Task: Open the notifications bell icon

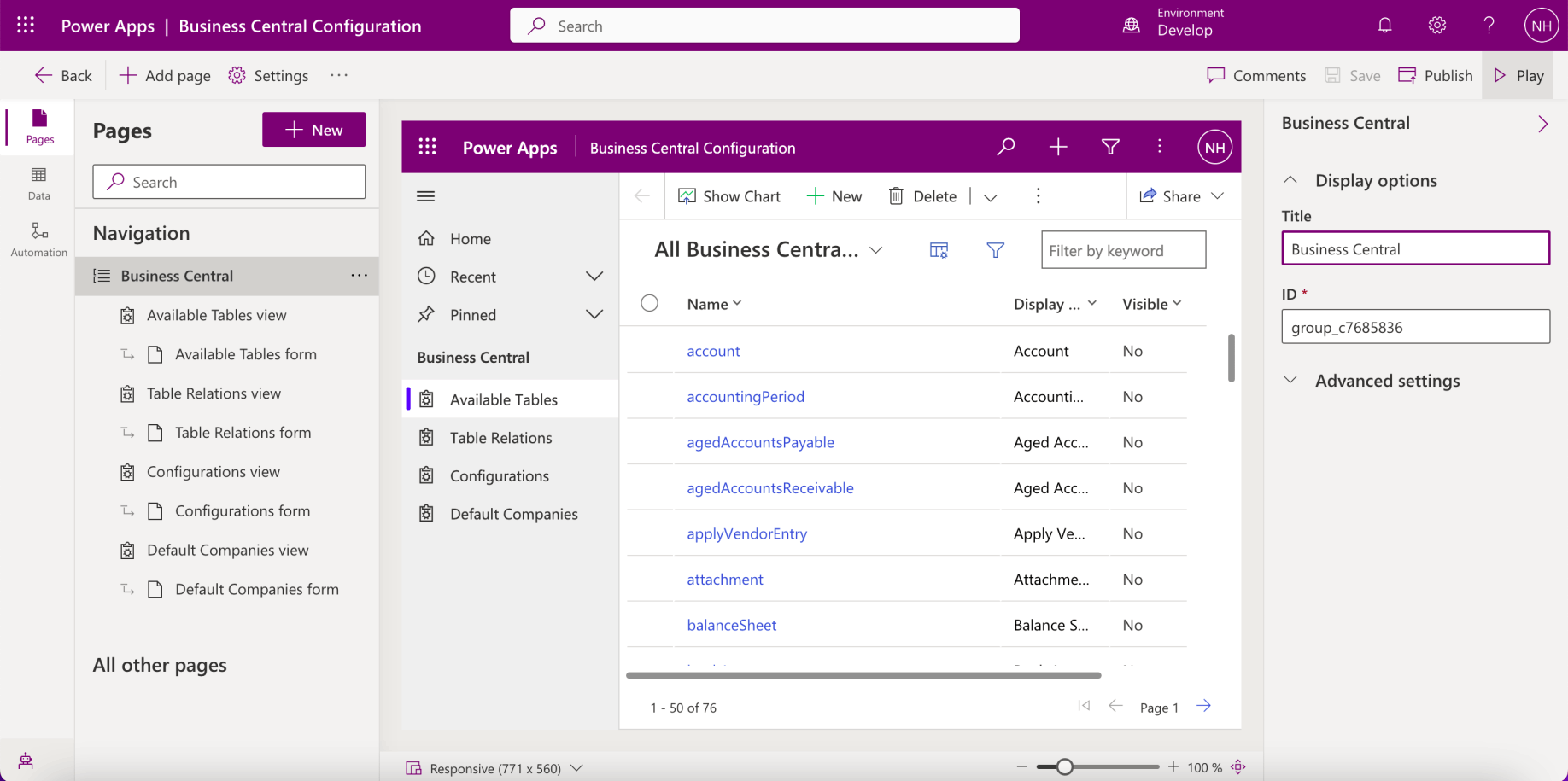Action: coord(1384,26)
